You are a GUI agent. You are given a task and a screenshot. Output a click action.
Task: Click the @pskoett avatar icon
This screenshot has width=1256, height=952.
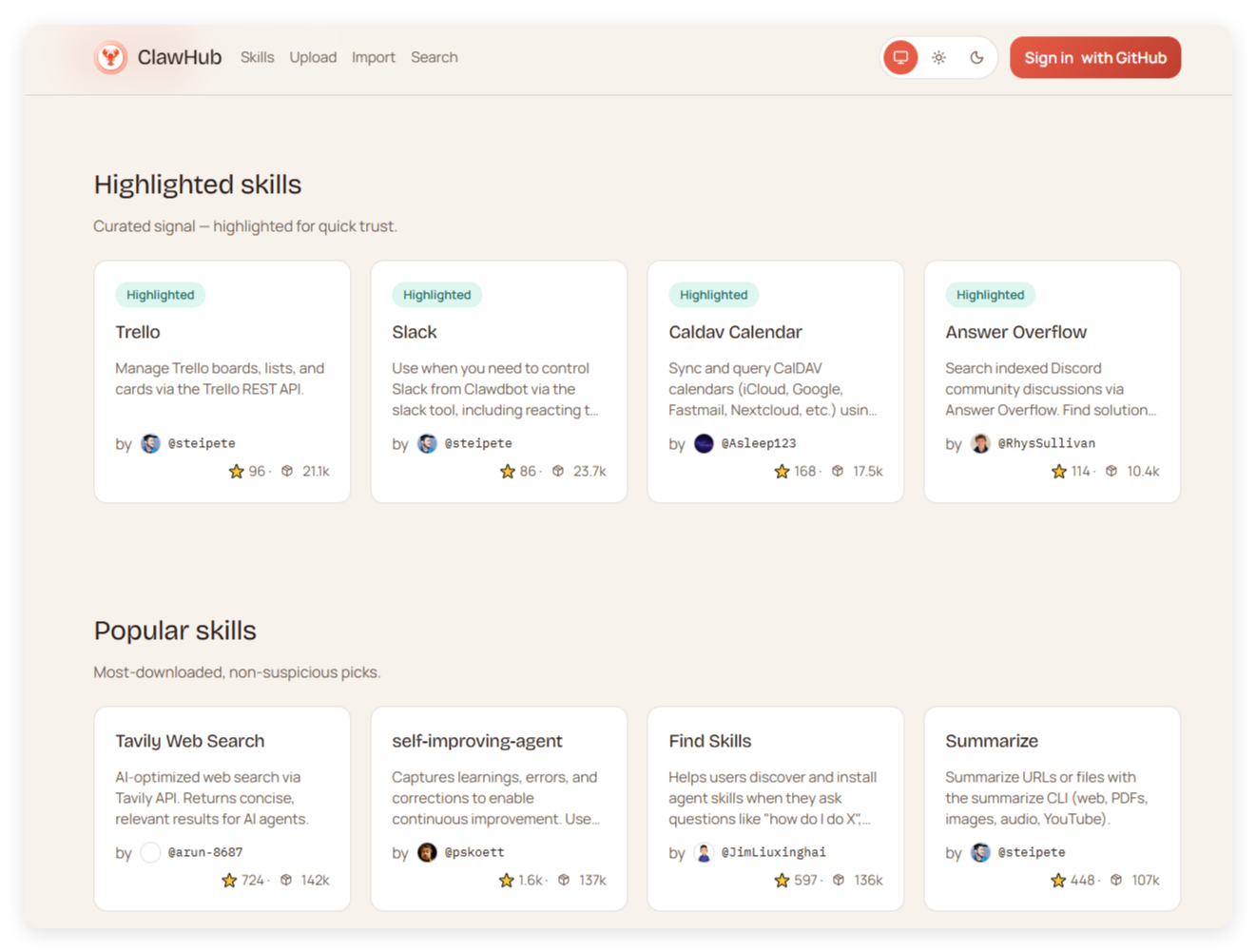coord(427,852)
